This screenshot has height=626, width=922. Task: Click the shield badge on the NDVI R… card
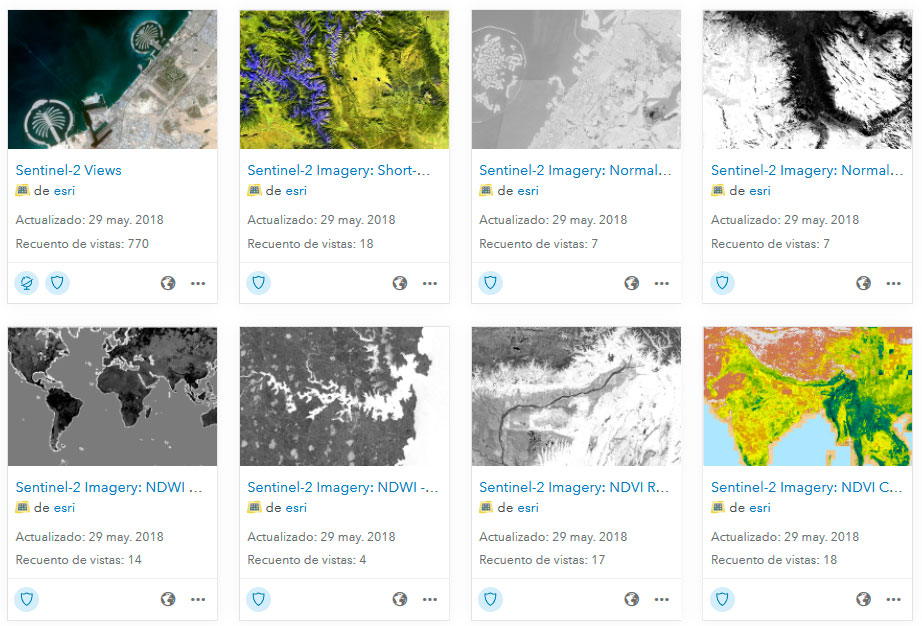[490, 600]
